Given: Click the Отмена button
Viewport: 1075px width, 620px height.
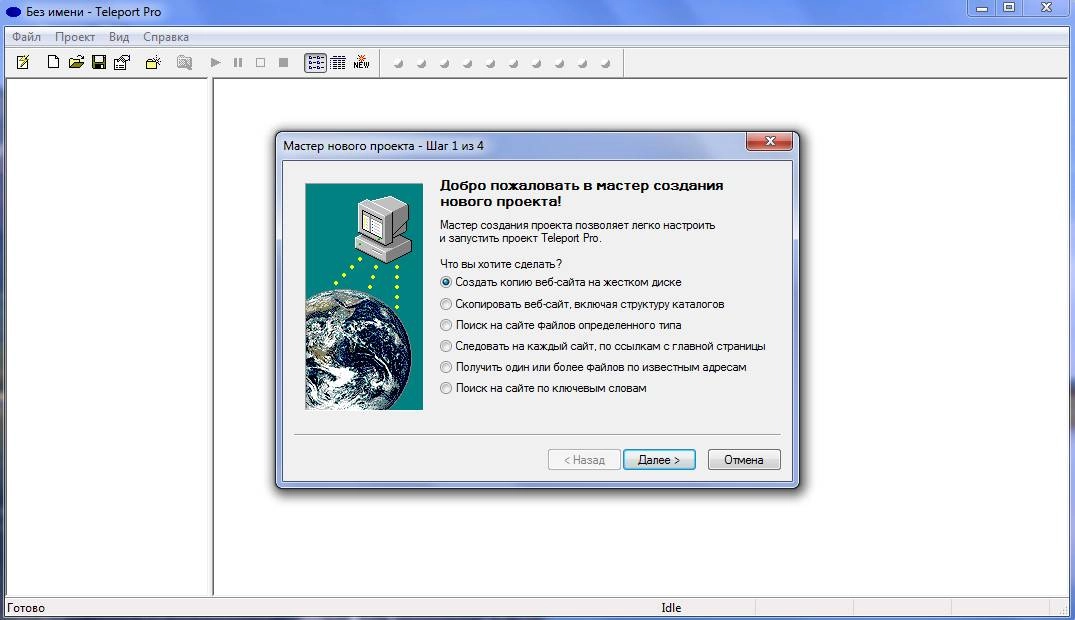Looking at the screenshot, I should [x=744, y=460].
